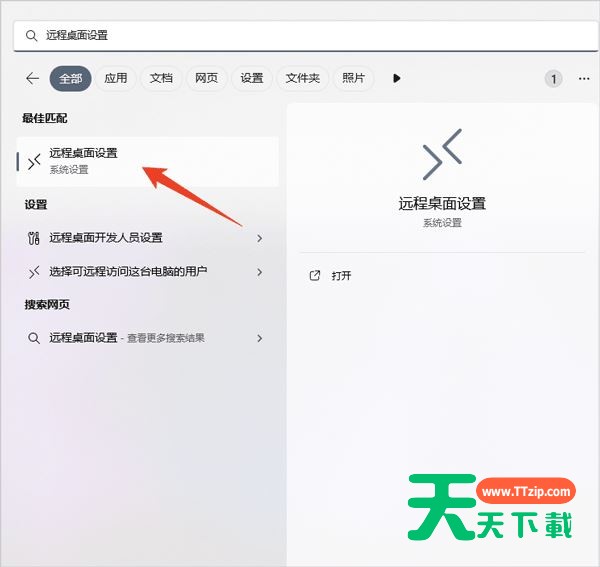Screen dimensions: 600x567
Task: Open 选择可远程访问这台电脑的用户 result
Action: click(x=148, y=272)
